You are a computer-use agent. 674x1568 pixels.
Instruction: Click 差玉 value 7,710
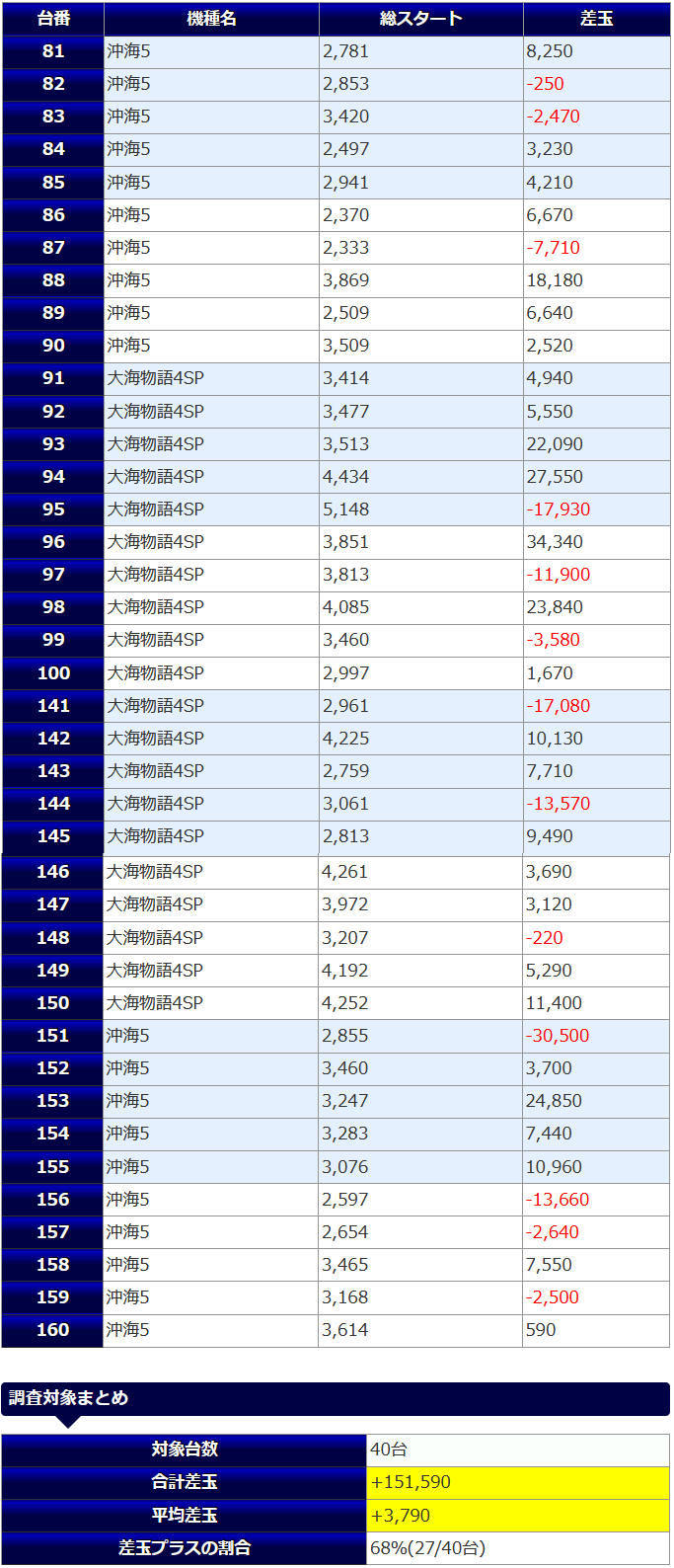click(x=550, y=771)
